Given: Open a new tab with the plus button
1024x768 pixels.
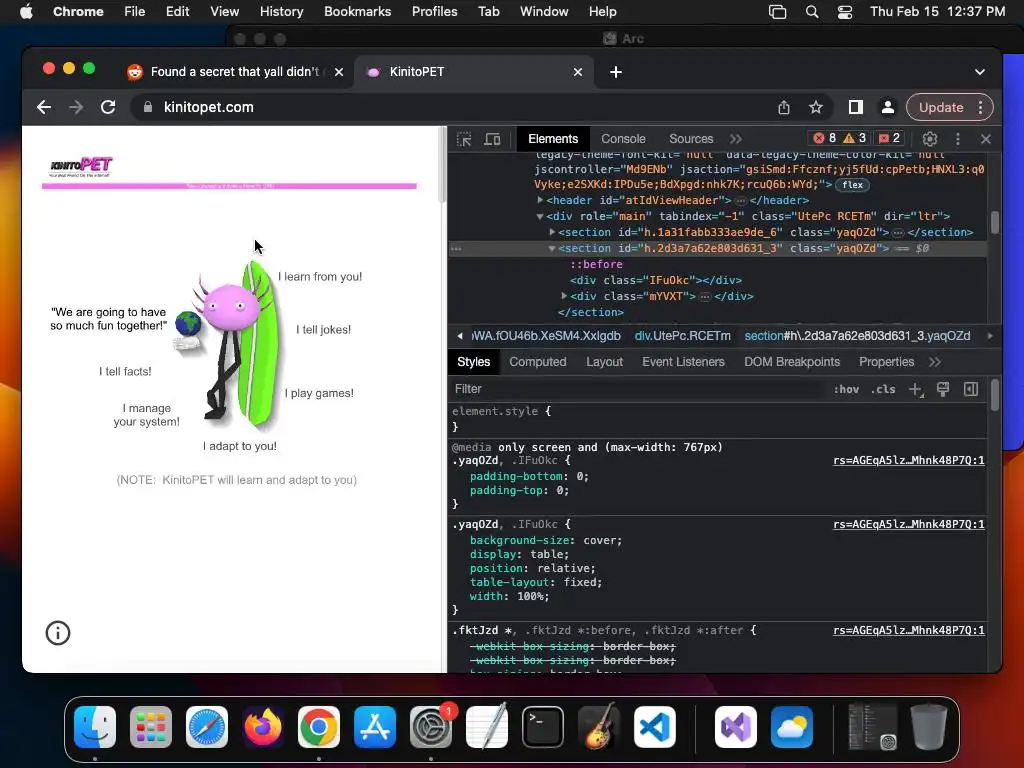Looking at the screenshot, I should coord(616,72).
